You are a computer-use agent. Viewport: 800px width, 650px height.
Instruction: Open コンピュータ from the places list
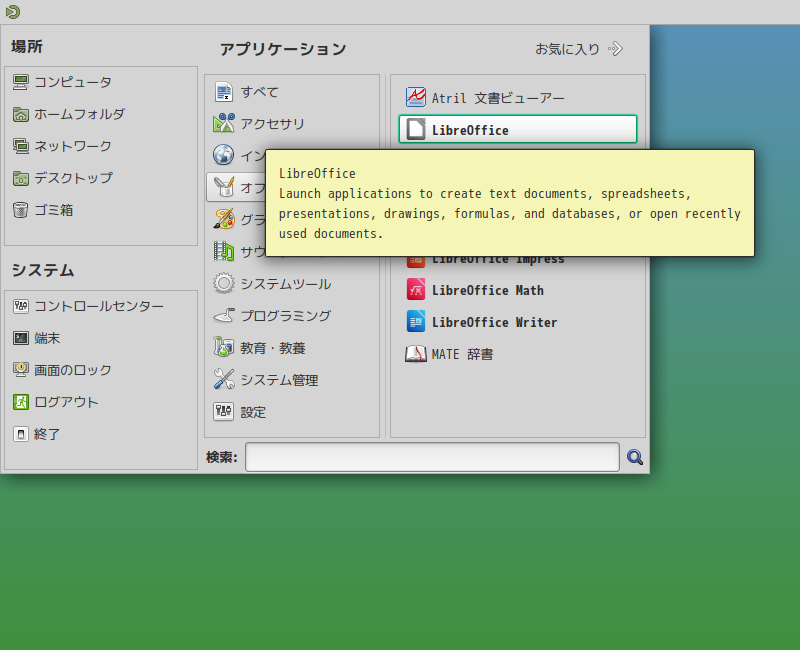click(x=62, y=82)
